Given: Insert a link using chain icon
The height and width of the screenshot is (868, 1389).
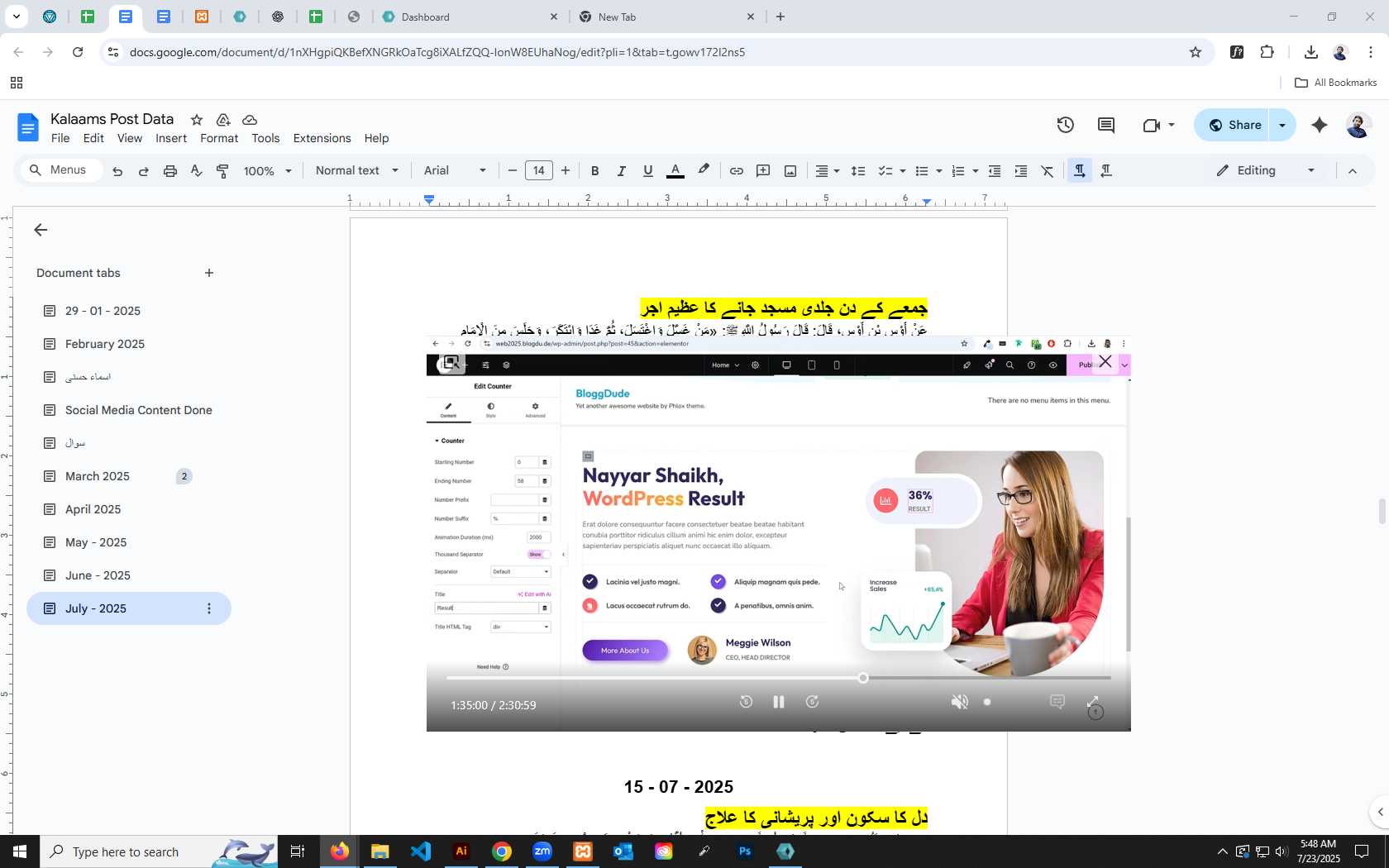Looking at the screenshot, I should [736, 171].
